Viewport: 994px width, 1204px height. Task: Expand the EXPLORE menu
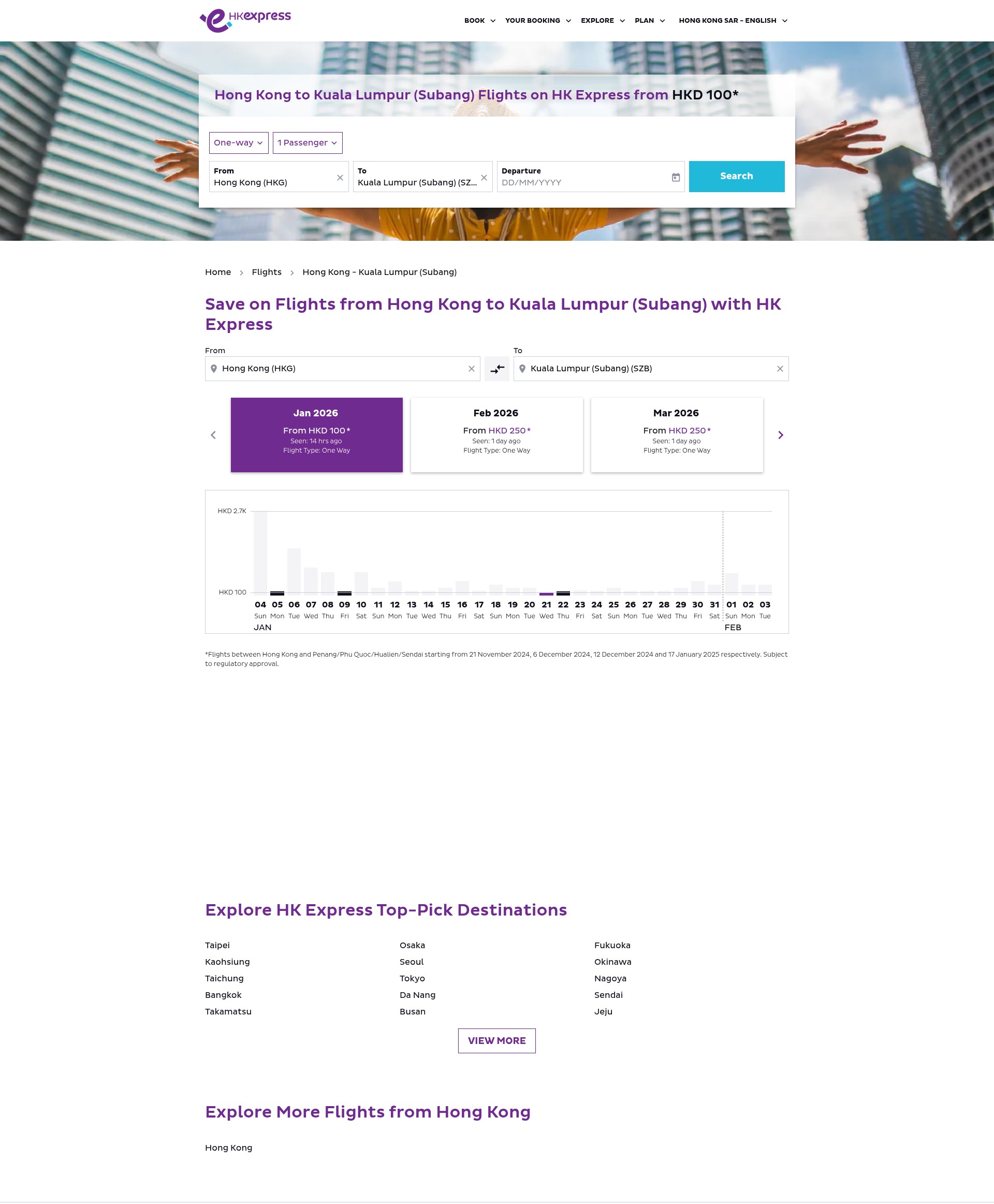(x=603, y=21)
